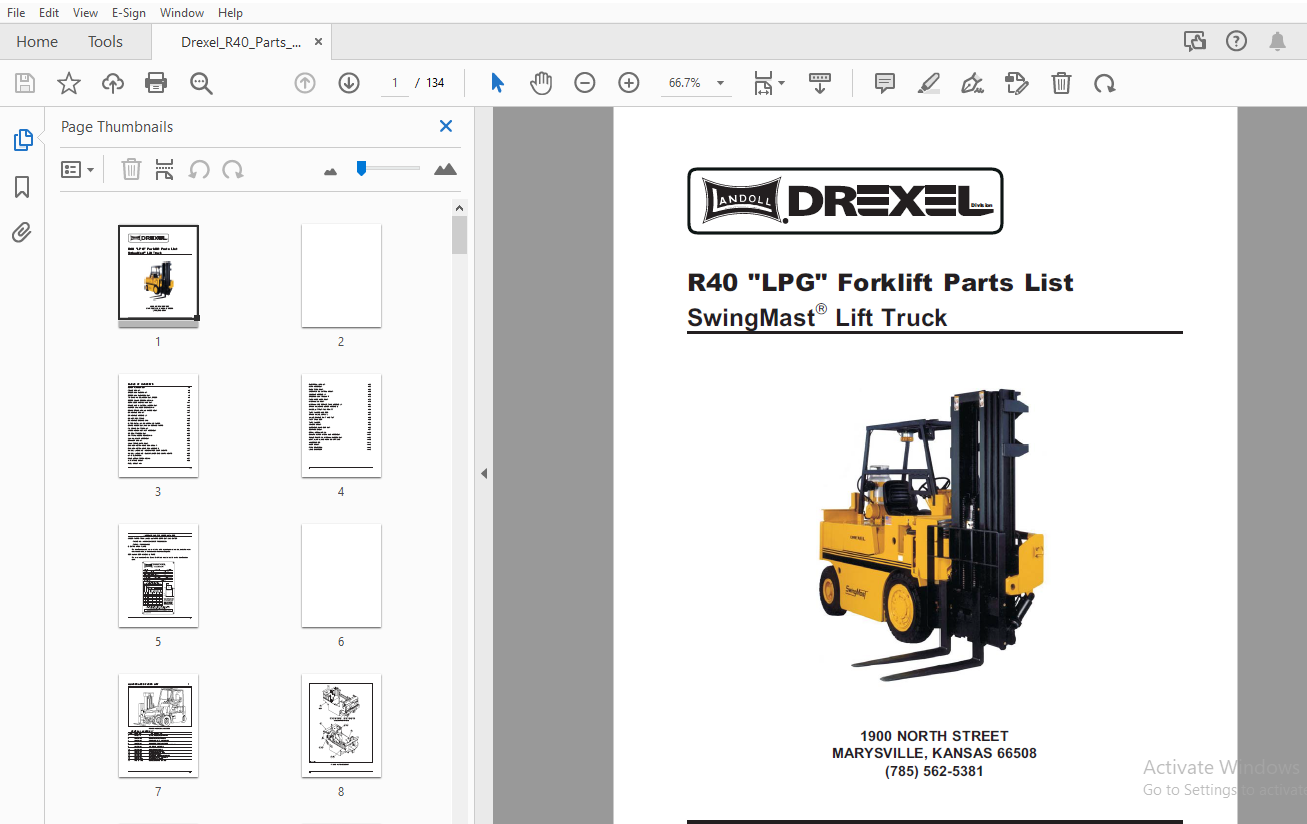
Task: Click the Save file icon
Action: 25,83
